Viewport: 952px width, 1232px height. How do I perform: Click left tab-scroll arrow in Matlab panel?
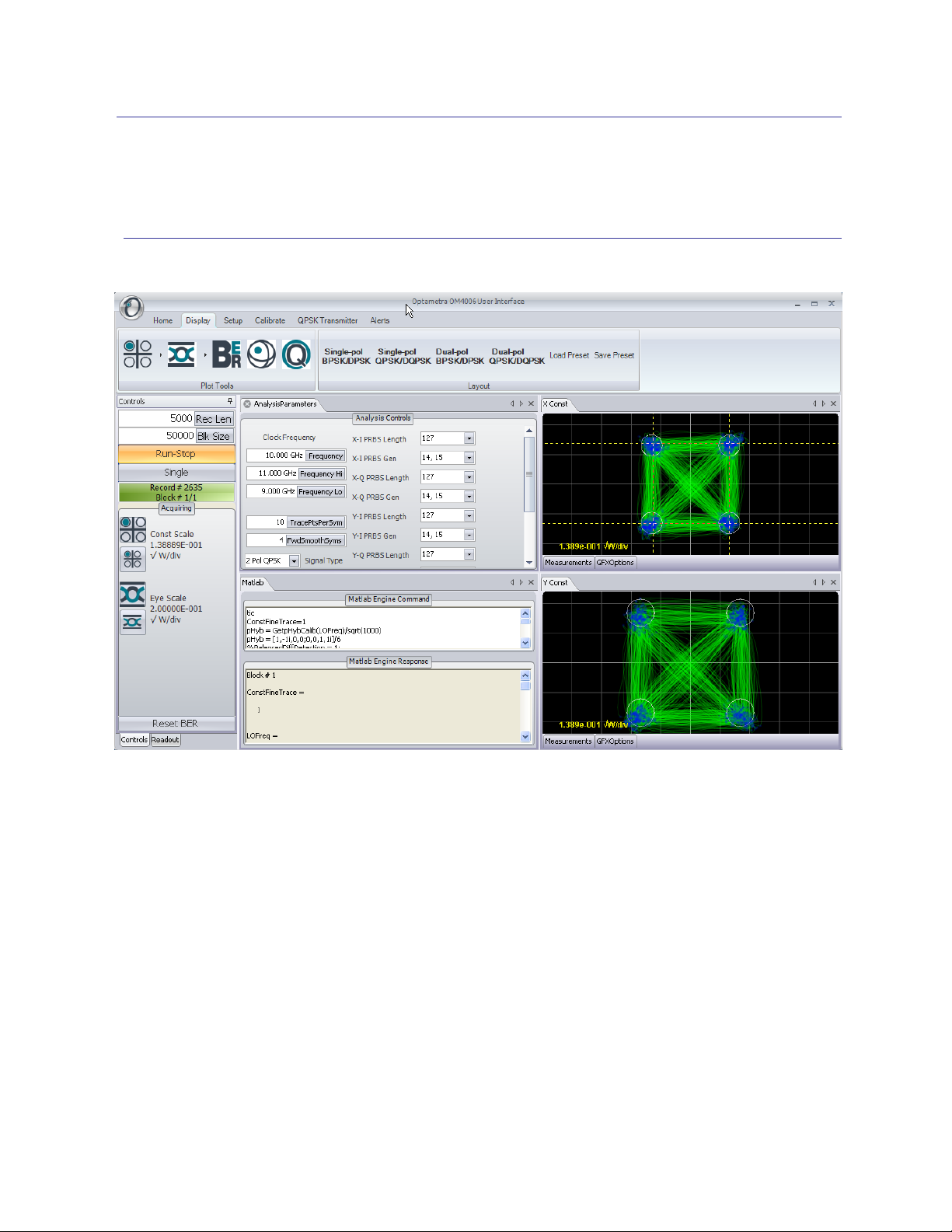pos(512,582)
